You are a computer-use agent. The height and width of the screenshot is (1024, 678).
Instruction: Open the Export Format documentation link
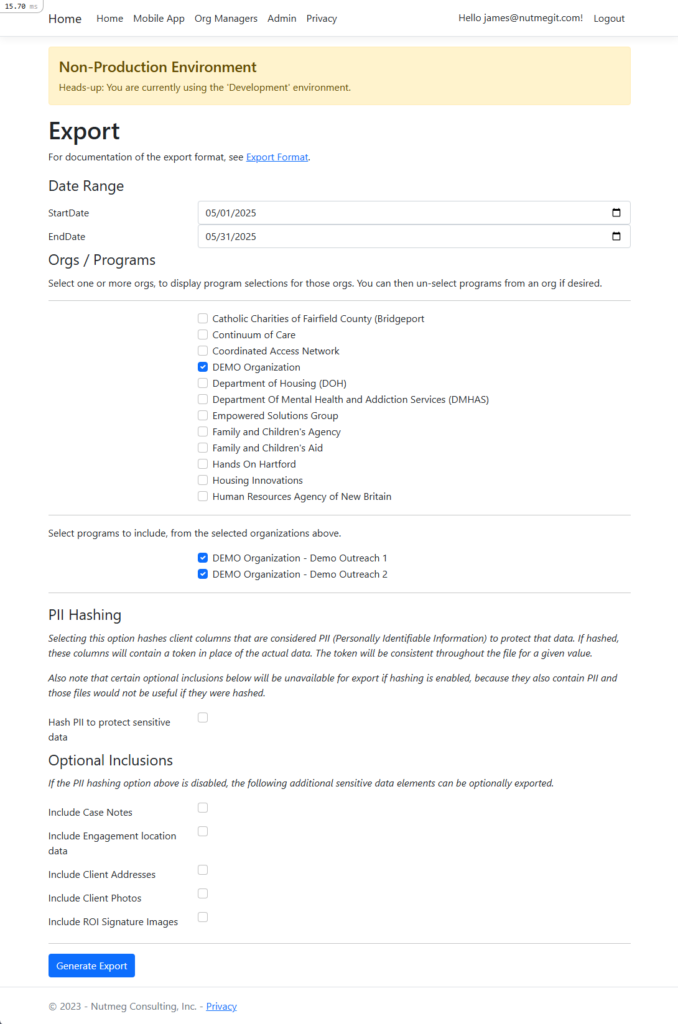[x=277, y=157]
